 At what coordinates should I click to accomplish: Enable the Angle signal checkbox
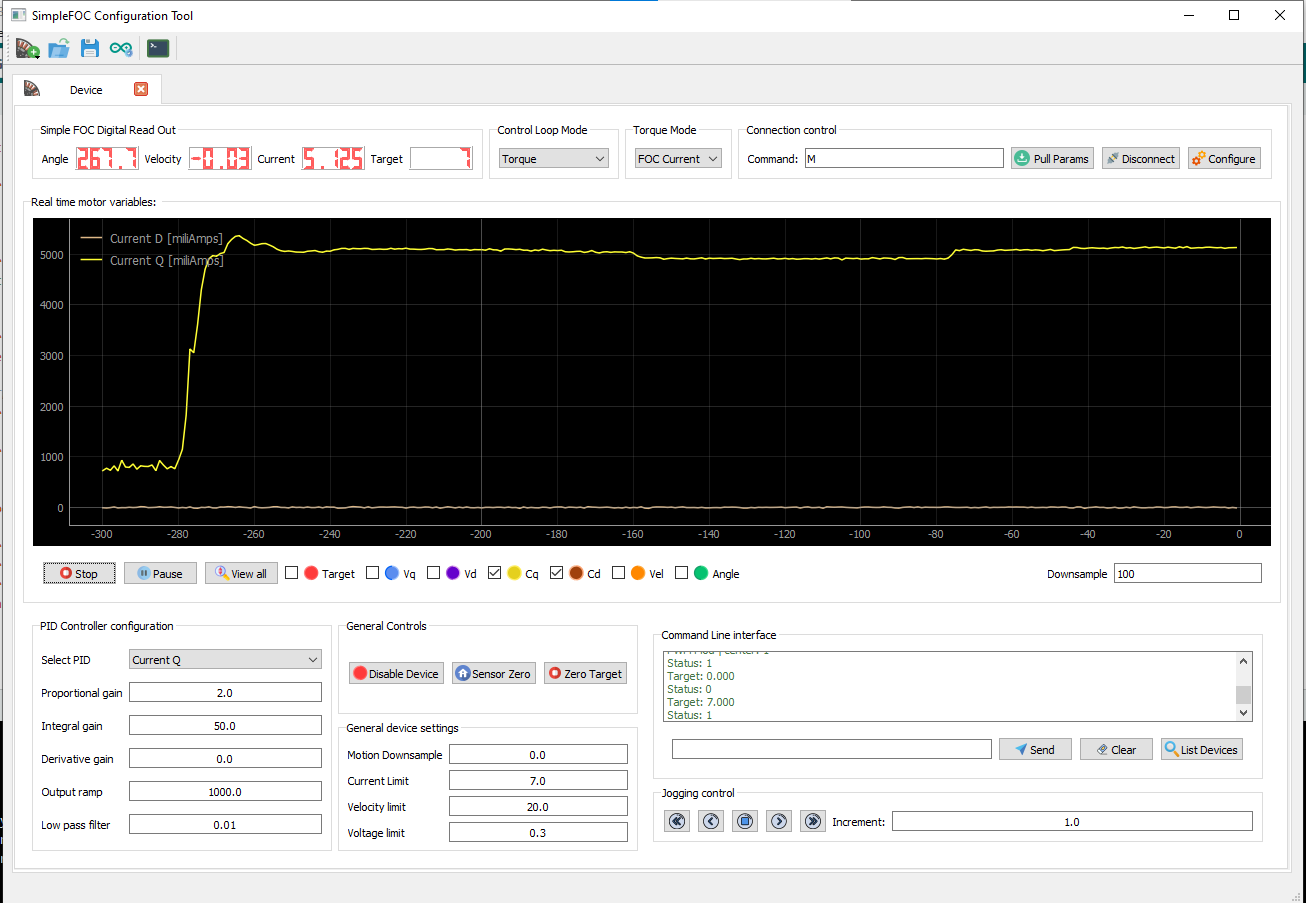tap(682, 573)
